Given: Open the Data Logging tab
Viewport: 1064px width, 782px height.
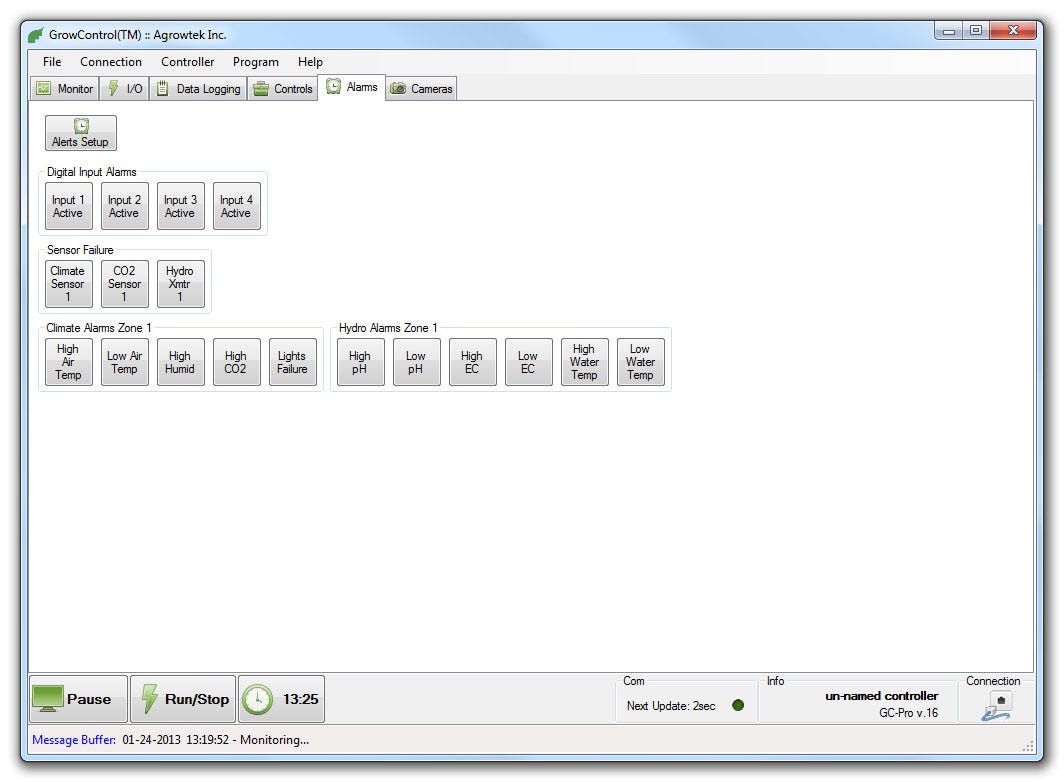Looking at the screenshot, I should tap(198, 89).
